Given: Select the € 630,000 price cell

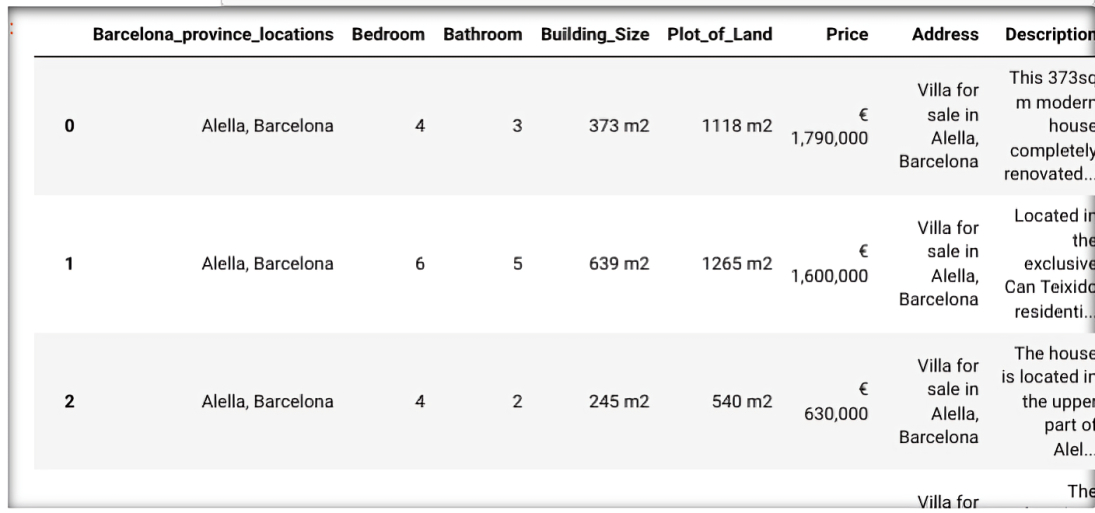Looking at the screenshot, I should click(x=836, y=401).
